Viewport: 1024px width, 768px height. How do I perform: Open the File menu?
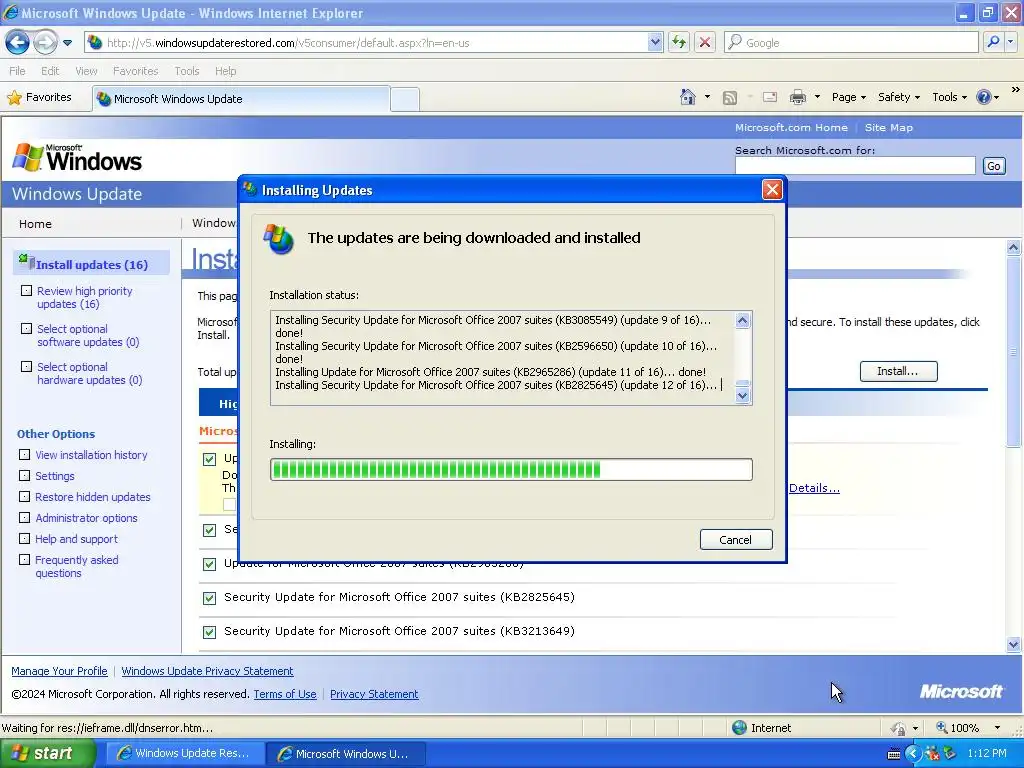[x=18, y=71]
